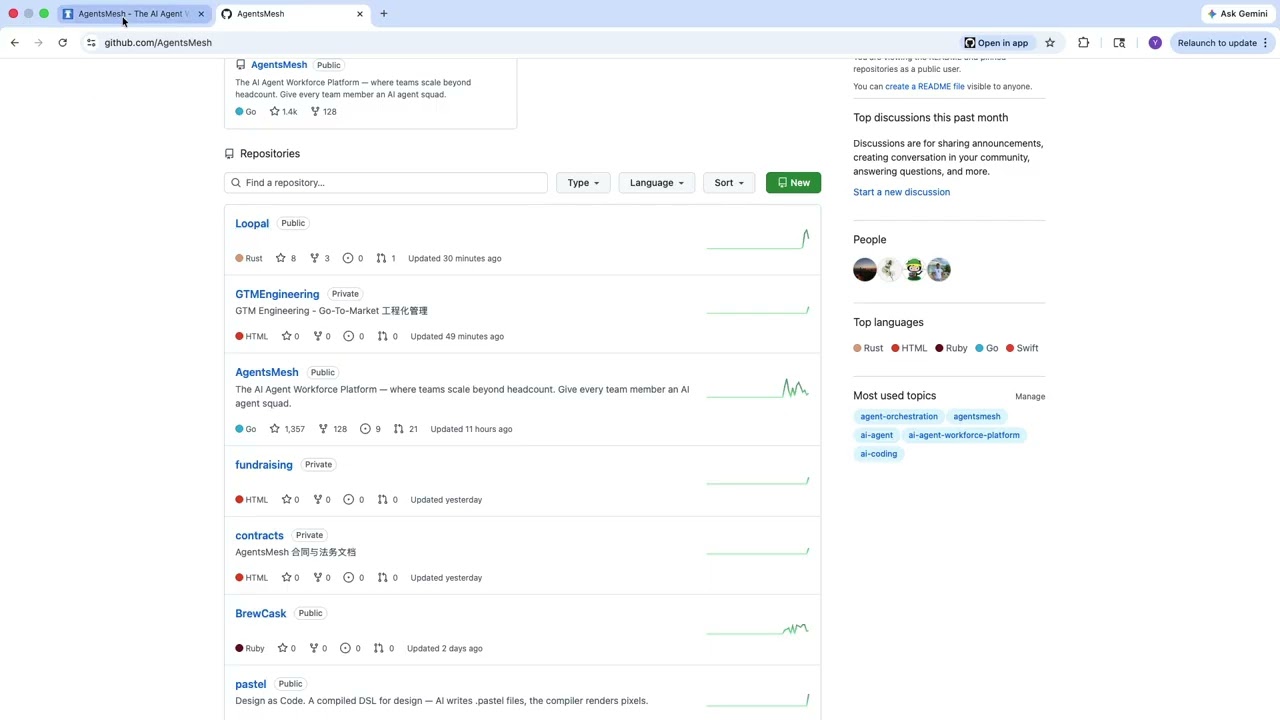
Task: Open AgentsMesh repository pull requests 21
Action: click(406, 429)
